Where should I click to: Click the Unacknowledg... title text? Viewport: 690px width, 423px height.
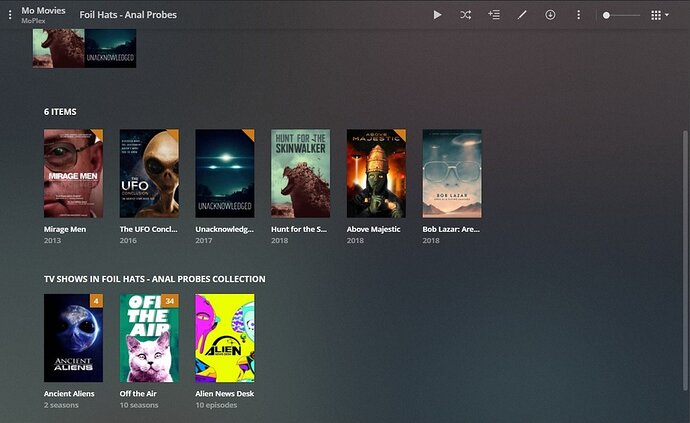pos(224,229)
